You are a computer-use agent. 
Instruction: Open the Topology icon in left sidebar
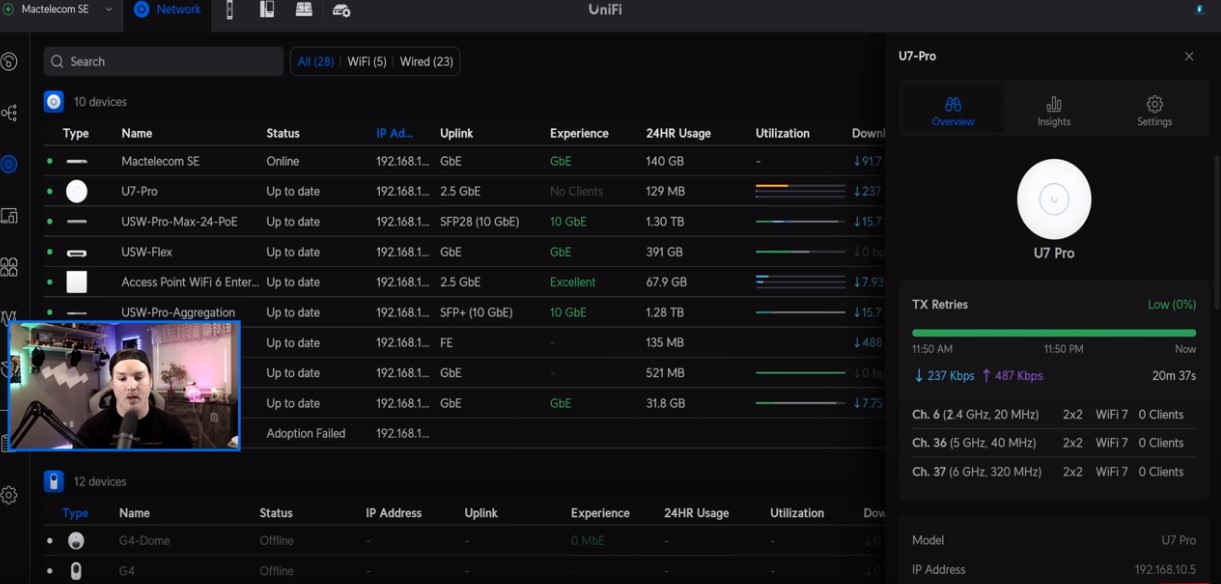coord(9,113)
